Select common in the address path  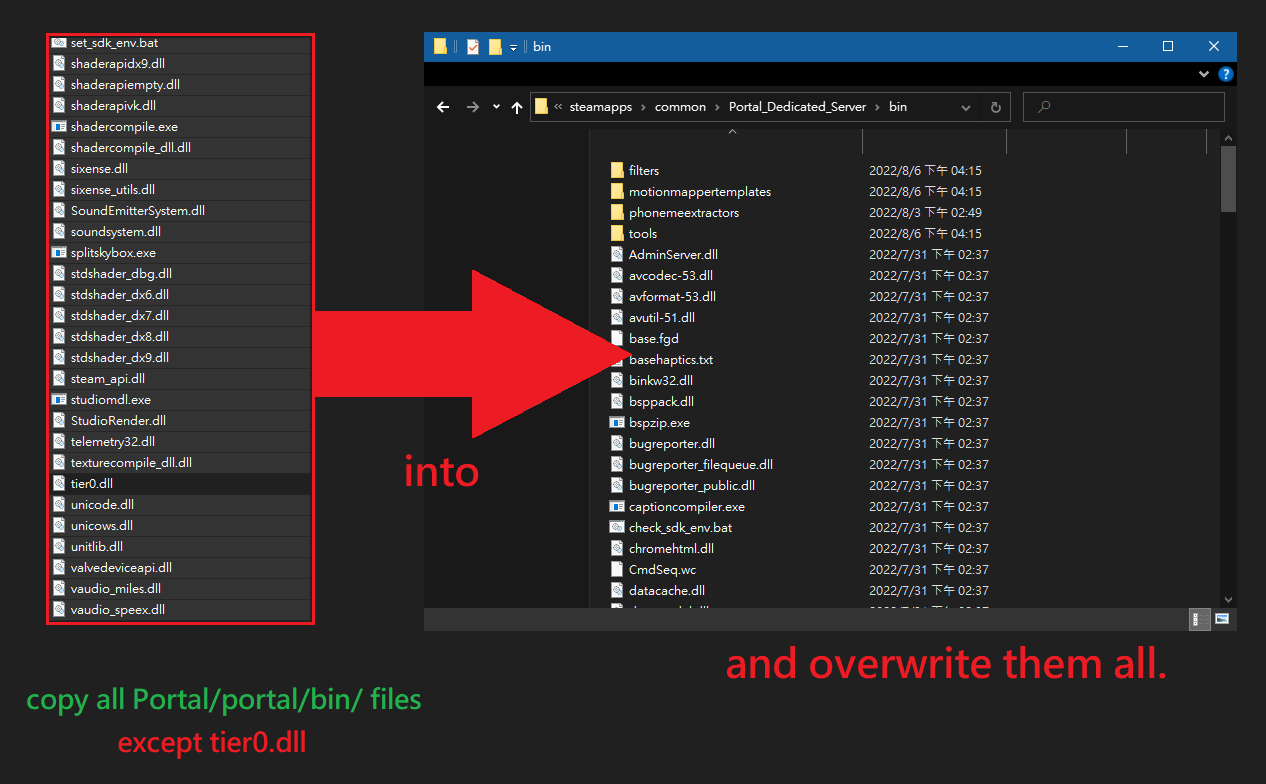click(680, 107)
